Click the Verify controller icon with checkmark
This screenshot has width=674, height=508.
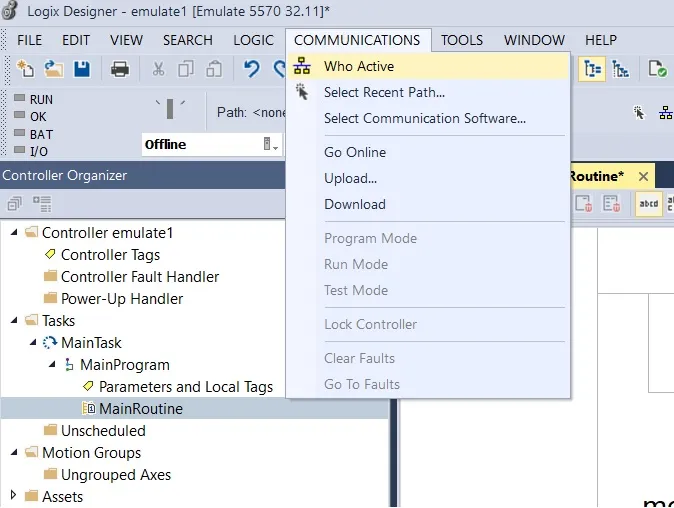point(658,69)
